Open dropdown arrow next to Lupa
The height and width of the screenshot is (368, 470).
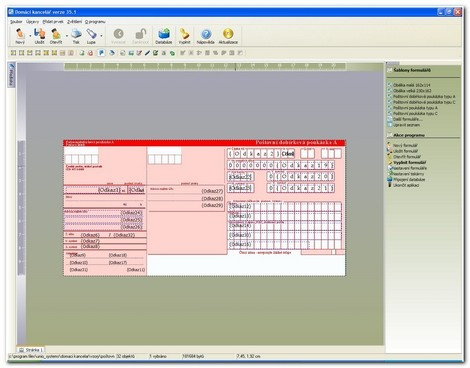click(x=101, y=35)
